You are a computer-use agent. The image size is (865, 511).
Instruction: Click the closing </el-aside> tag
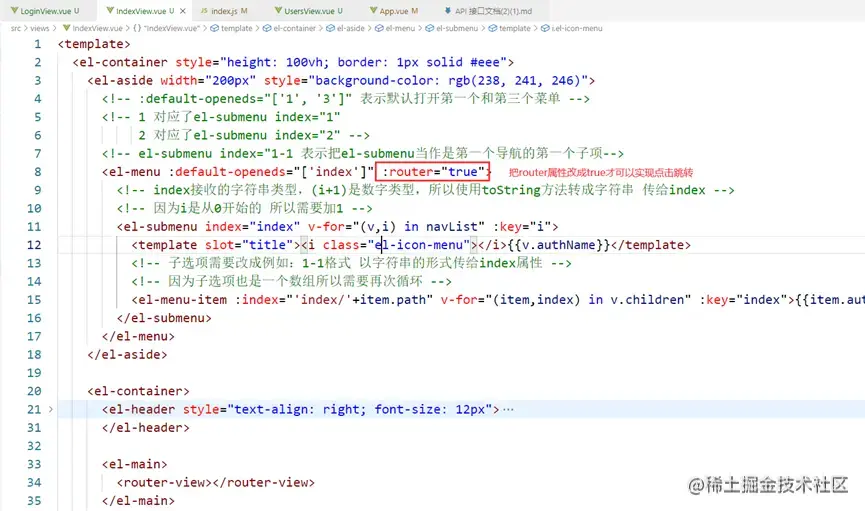[x=127, y=354]
